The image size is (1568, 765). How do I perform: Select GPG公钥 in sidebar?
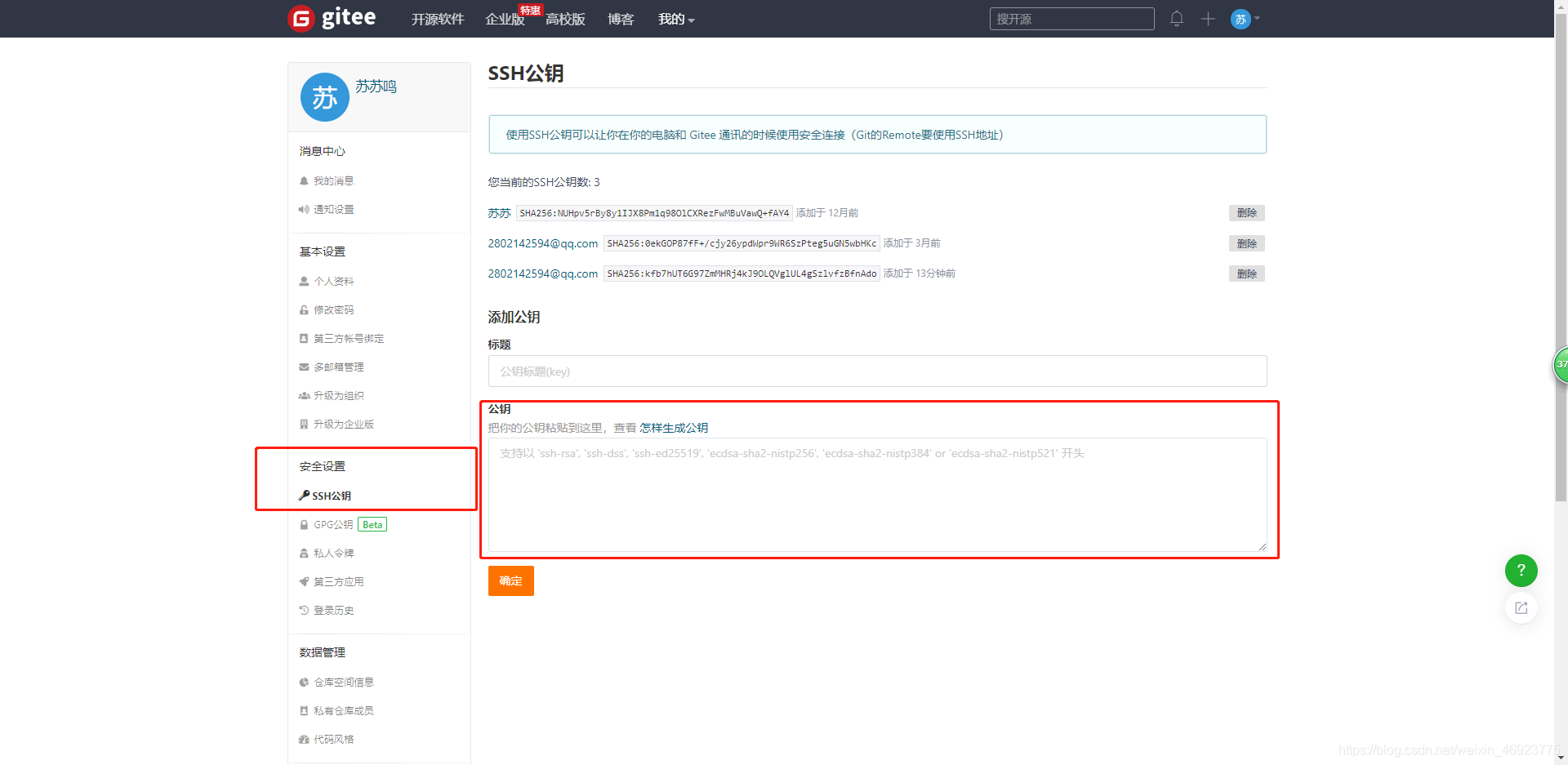(x=333, y=524)
